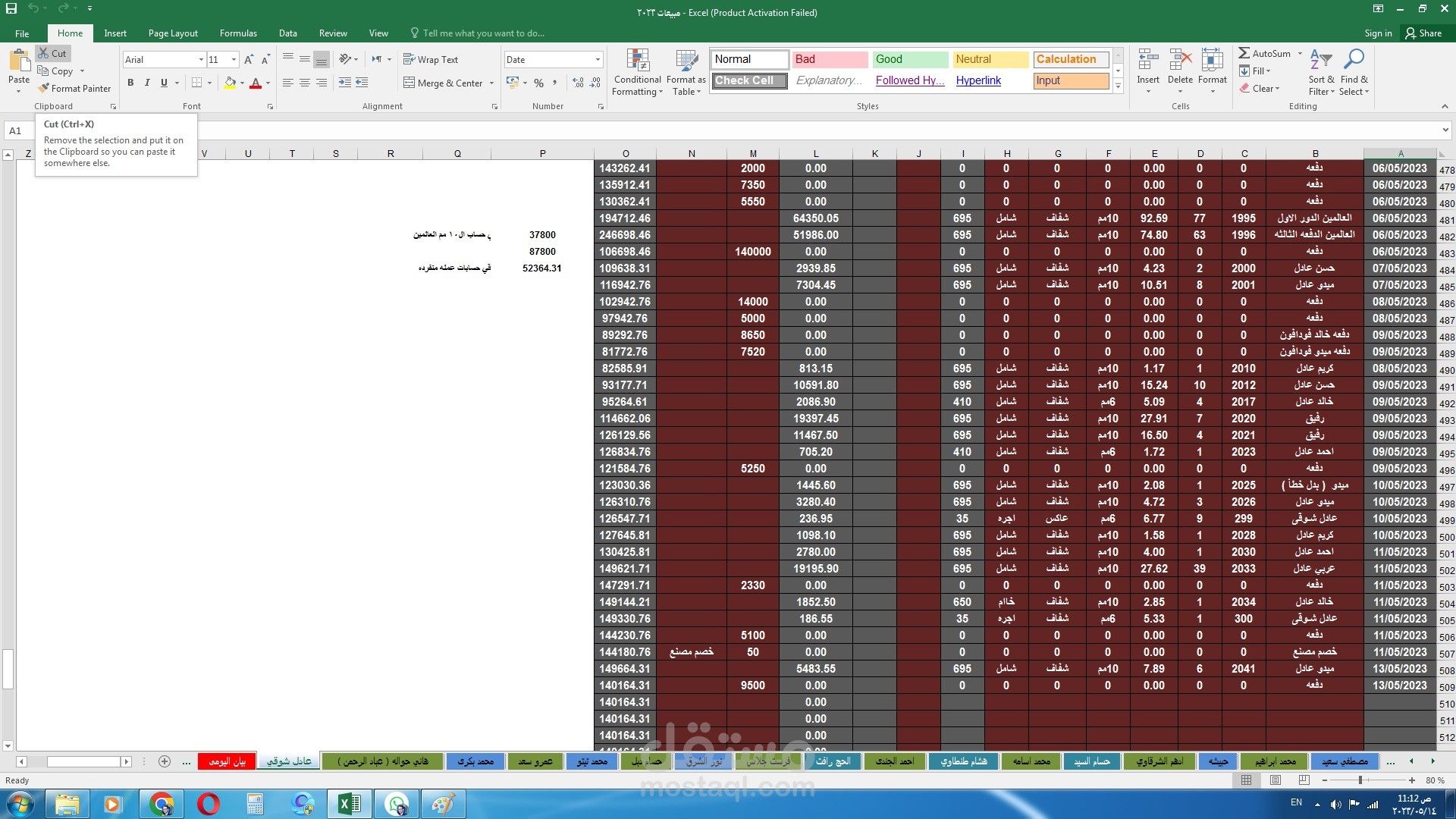Screen dimensions: 1456x819
Task: Open the Find & Select menu
Action: 1354,73
